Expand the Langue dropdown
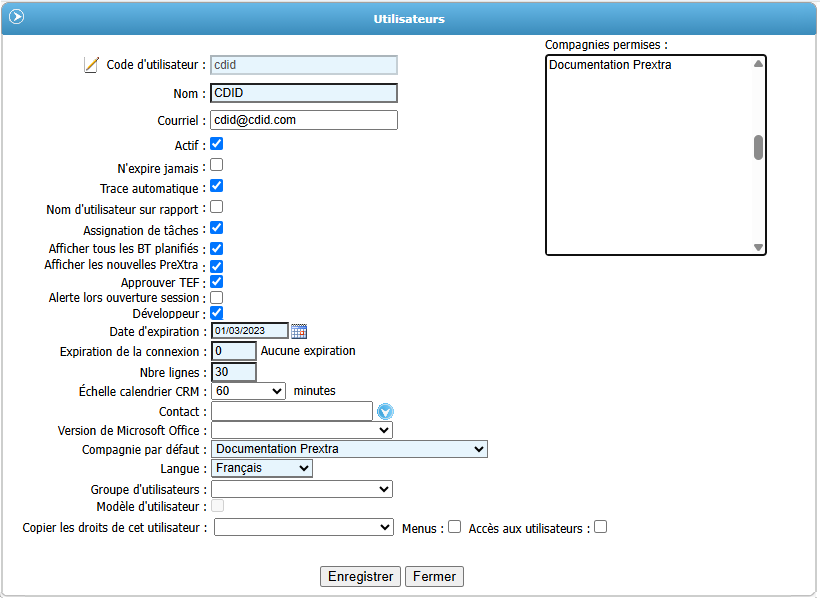The image size is (820, 598). 262,468
